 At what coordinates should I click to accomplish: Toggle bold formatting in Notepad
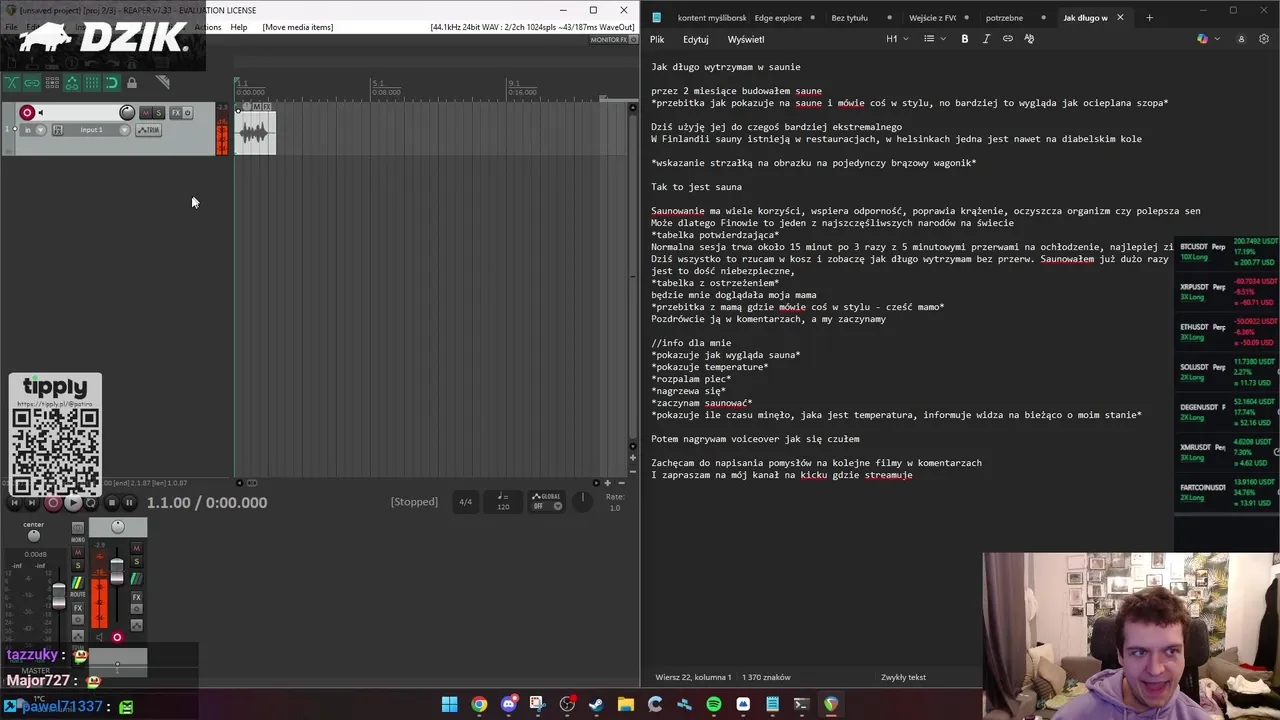965,39
